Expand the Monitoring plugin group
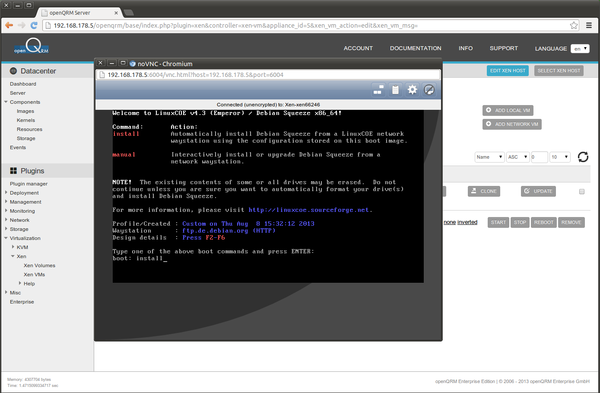This screenshot has height=393, width=600. click(x=6, y=211)
